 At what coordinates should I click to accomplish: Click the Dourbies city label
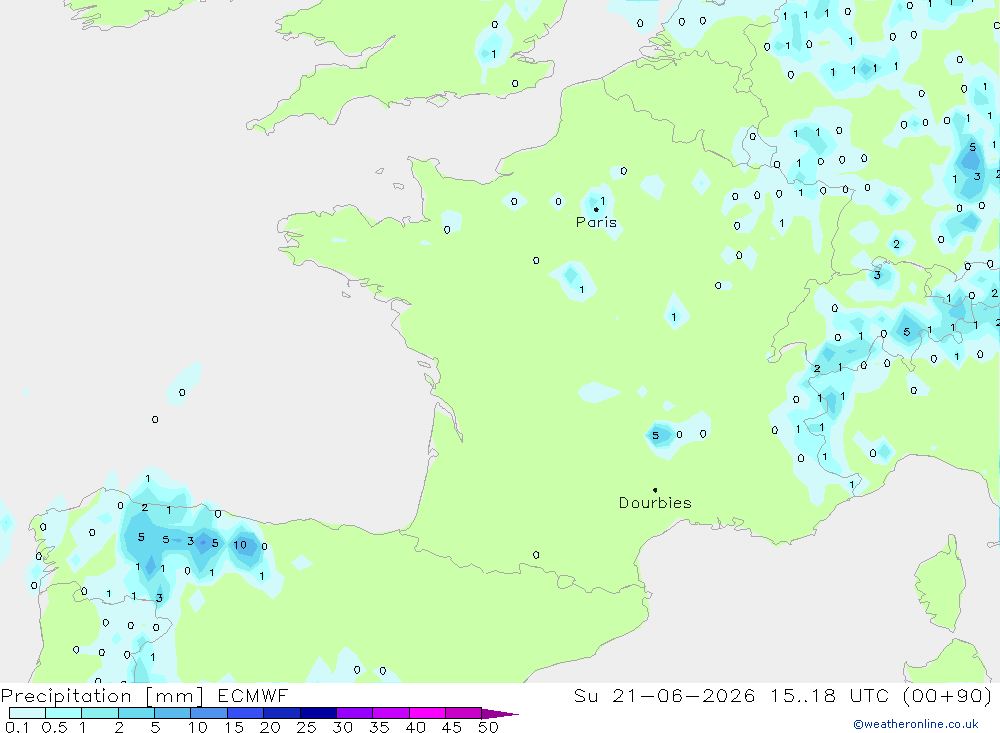tap(655, 503)
